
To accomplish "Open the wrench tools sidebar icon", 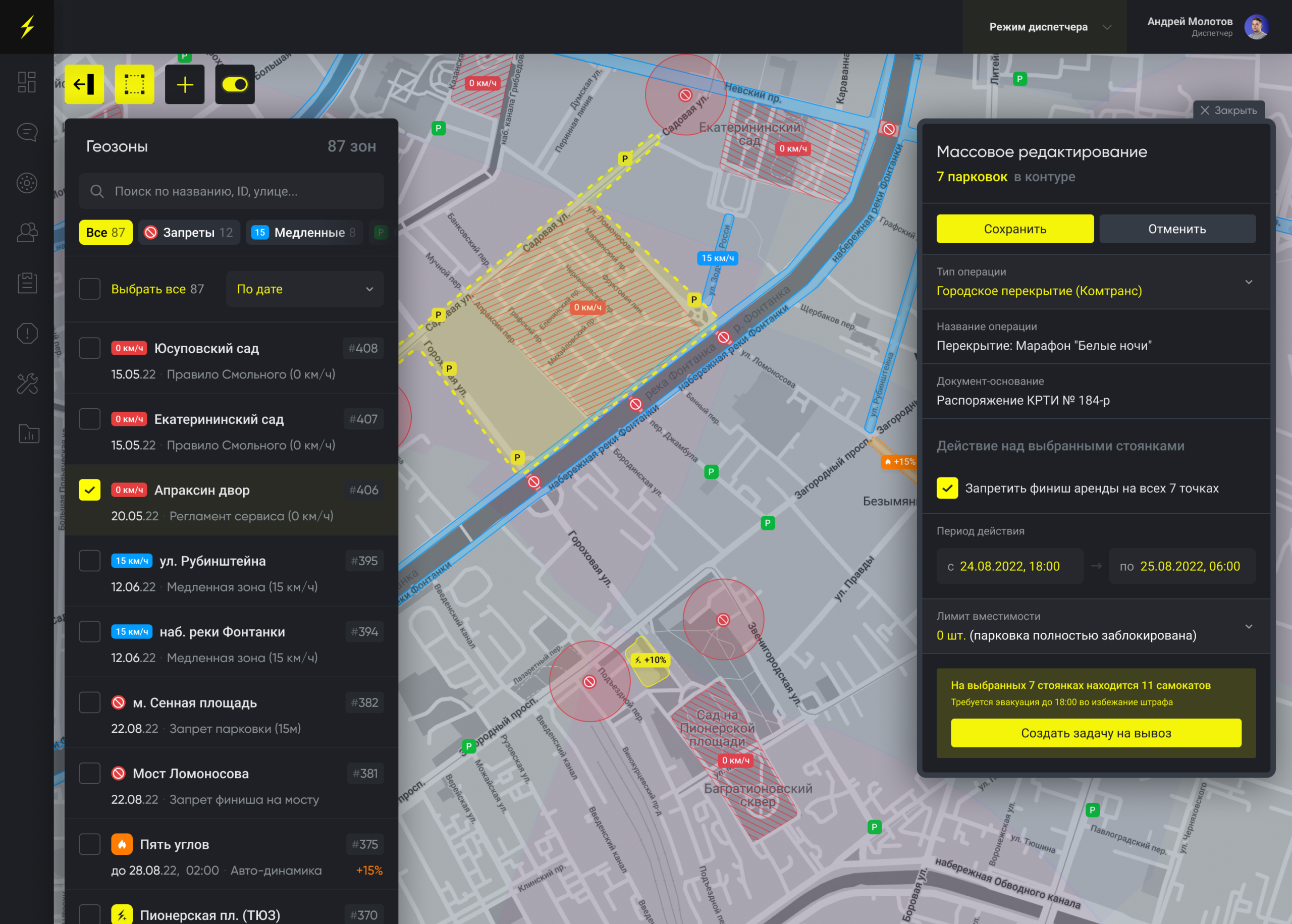I will 27,384.
